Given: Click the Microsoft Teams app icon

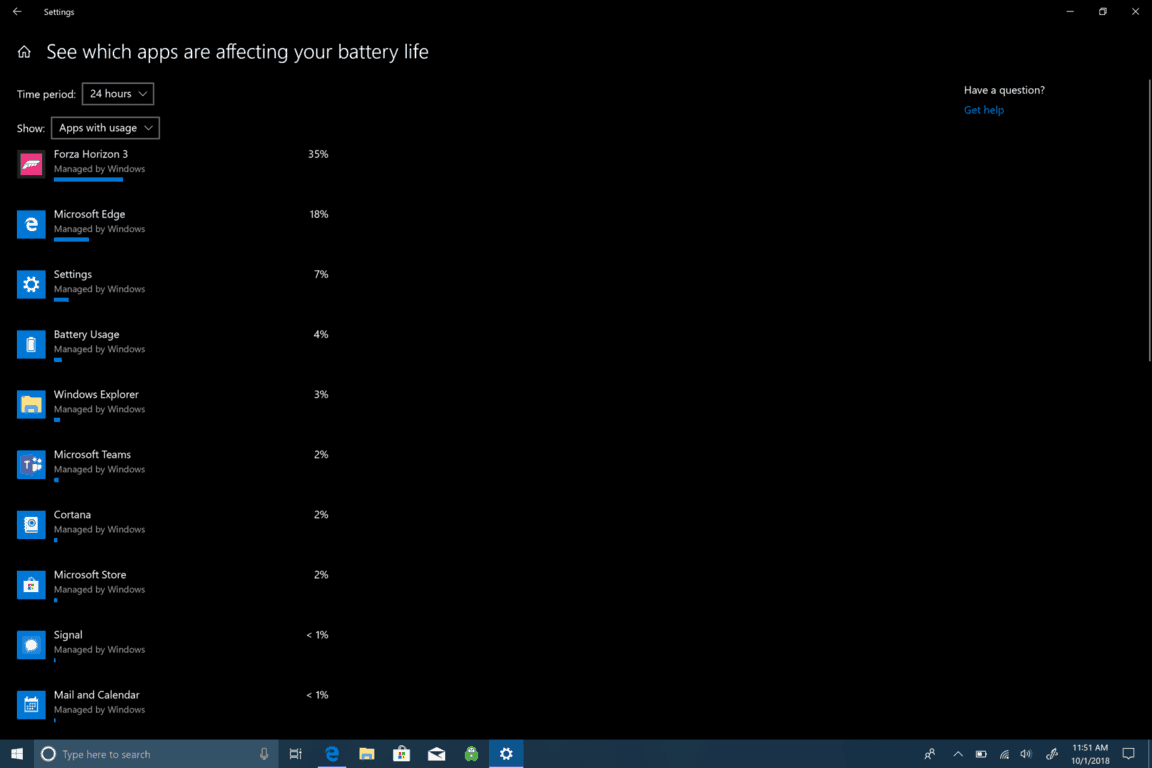Looking at the screenshot, I should [31, 465].
